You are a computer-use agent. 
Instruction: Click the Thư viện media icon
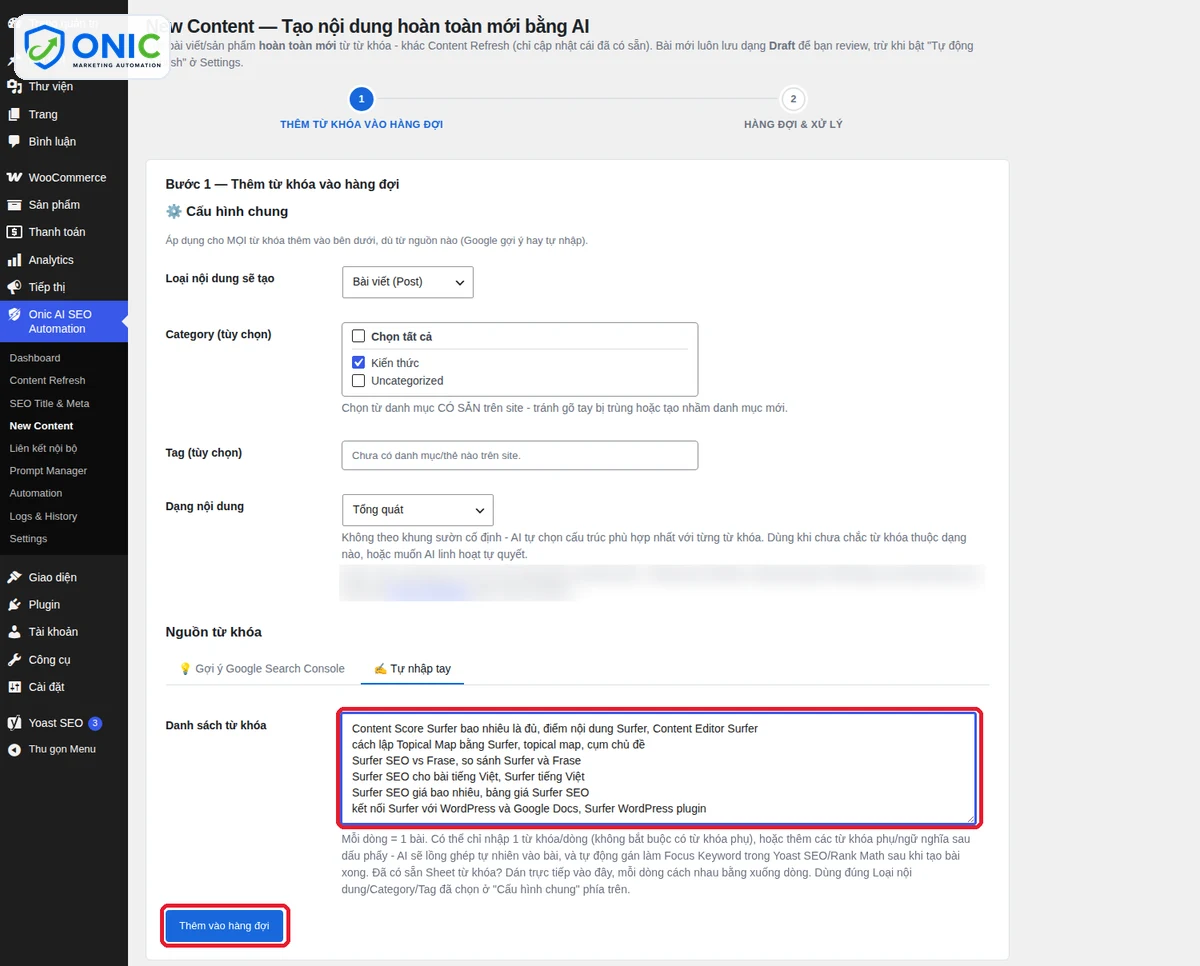14,87
